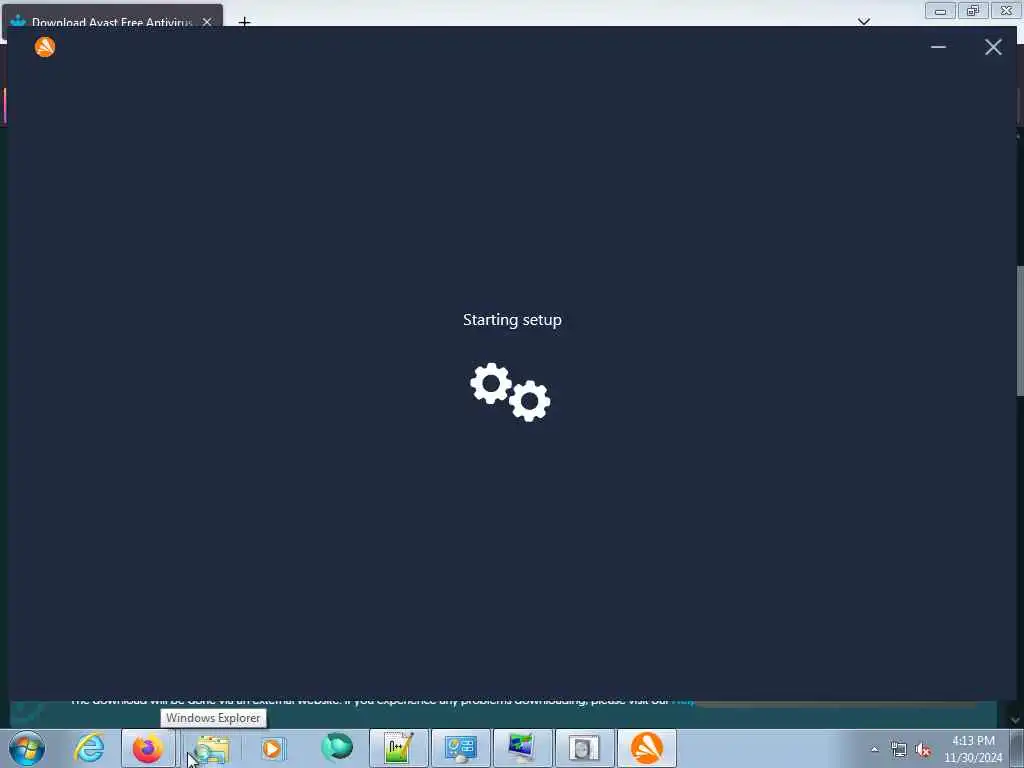Viewport: 1024px width, 768px height.
Task: Click the muted volume tray icon
Action: [x=923, y=750]
